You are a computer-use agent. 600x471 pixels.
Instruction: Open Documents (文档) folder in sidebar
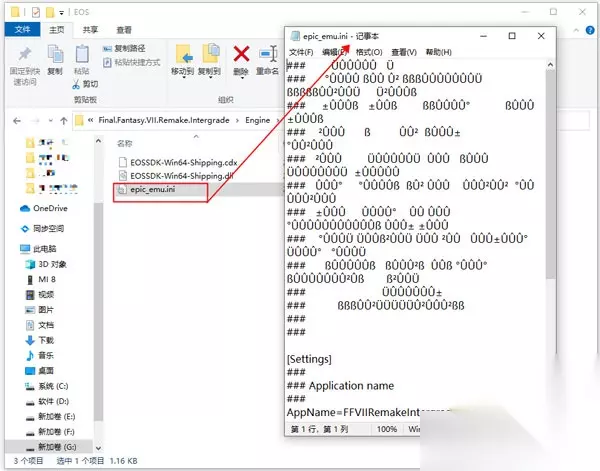(40, 325)
